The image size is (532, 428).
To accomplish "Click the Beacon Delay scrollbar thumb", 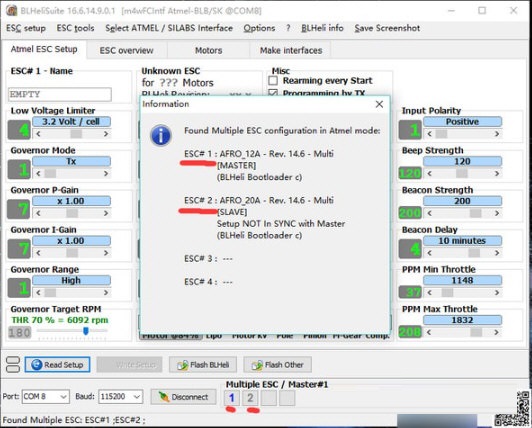I will (474, 253).
